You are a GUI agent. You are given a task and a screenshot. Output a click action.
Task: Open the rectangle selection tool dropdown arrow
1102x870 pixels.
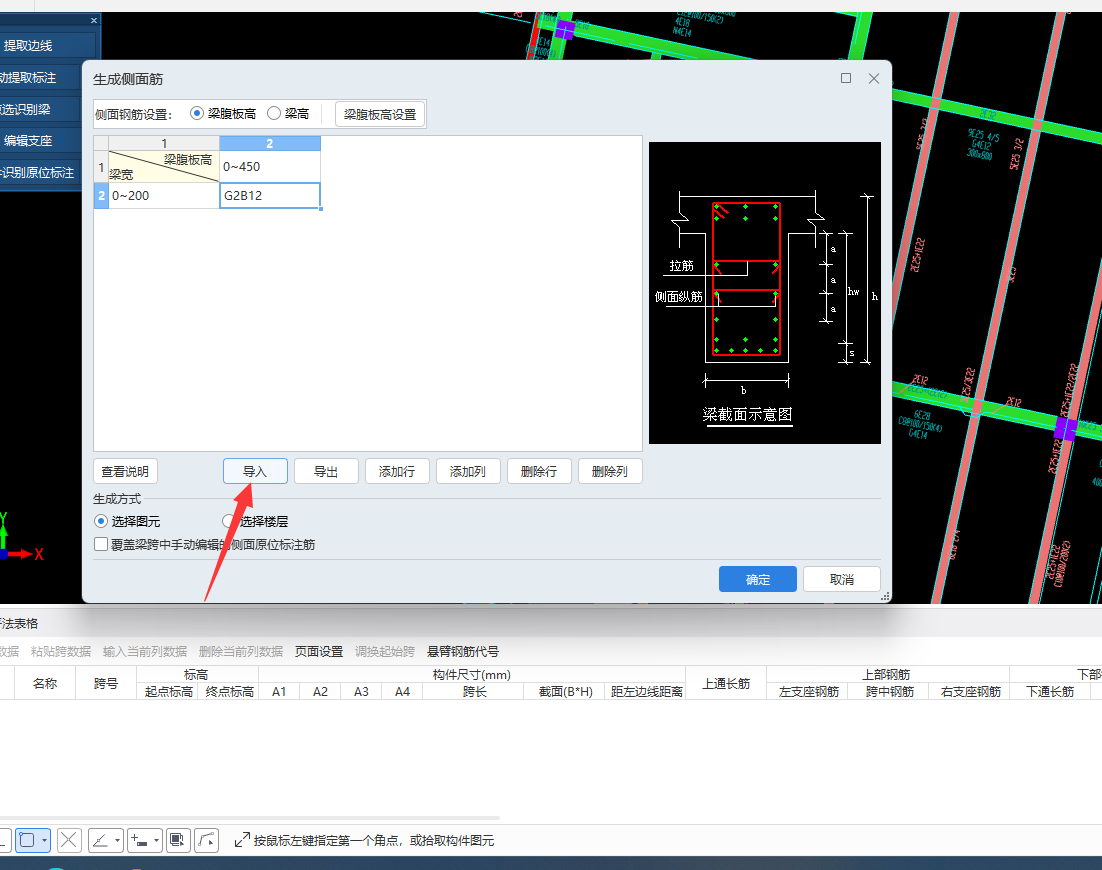[44, 840]
